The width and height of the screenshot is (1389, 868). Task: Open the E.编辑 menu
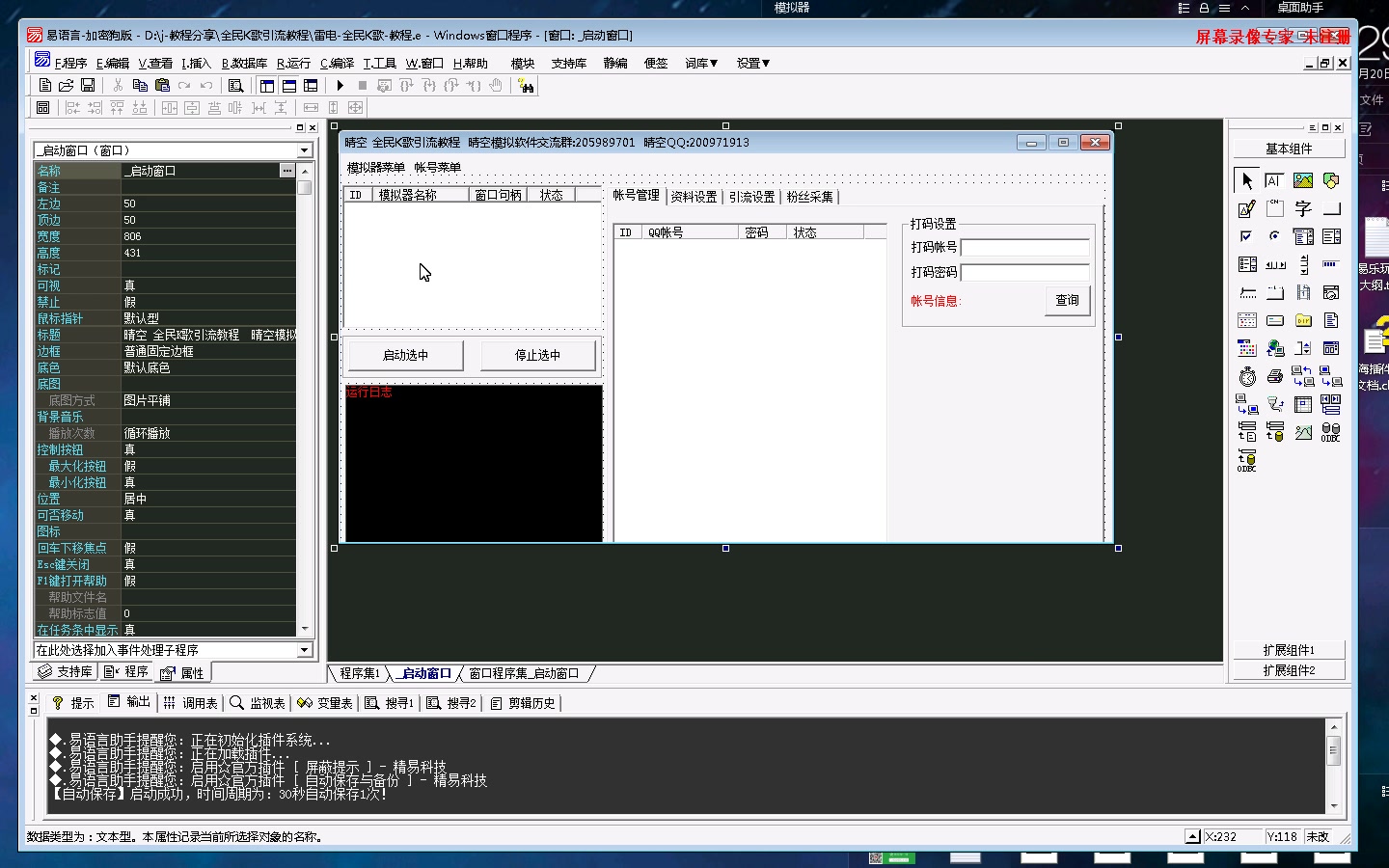tap(113, 63)
